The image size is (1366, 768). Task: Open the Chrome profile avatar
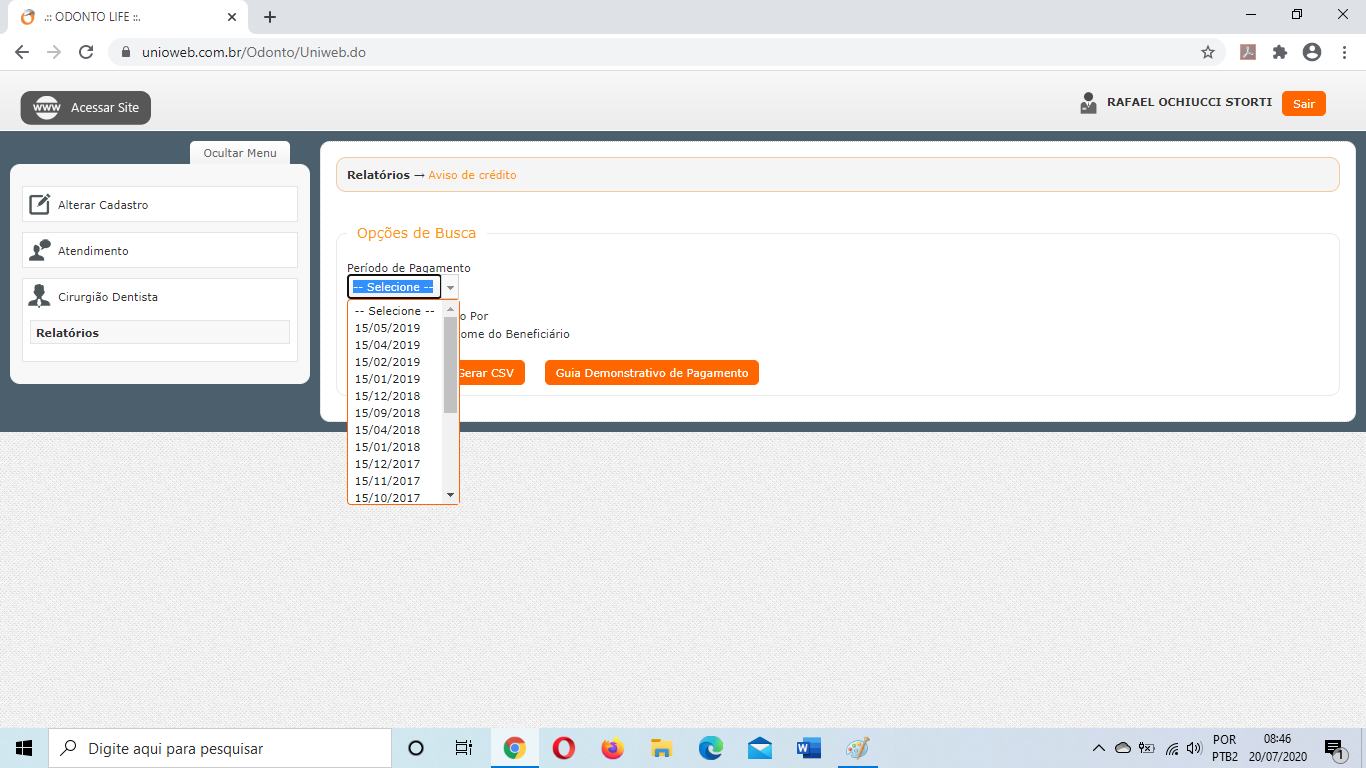click(1312, 52)
